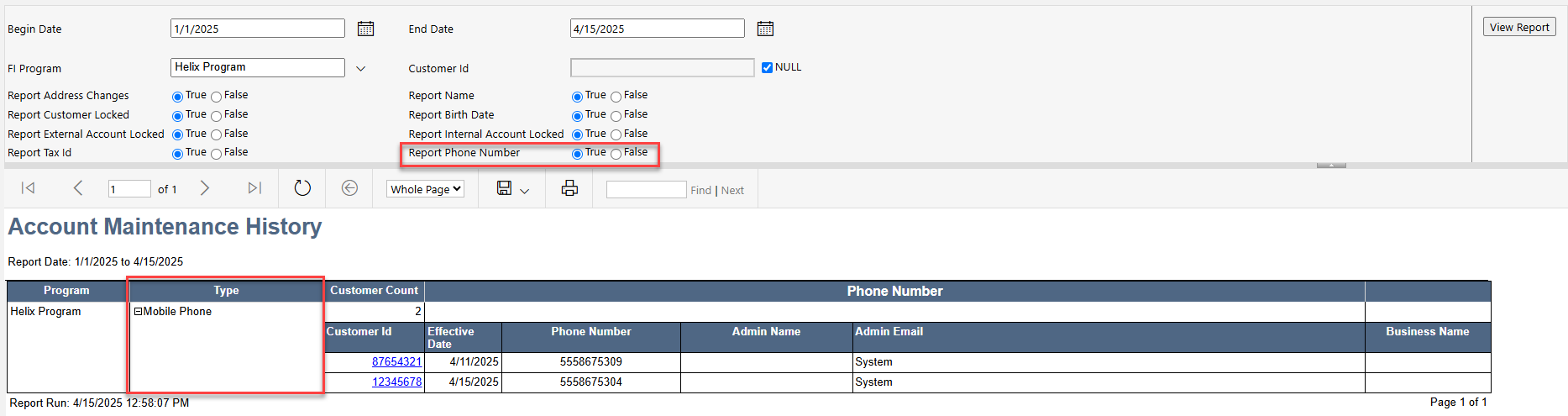Viewport: 1568px width, 416px height.
Task: Click the View Report button
Action: click(1519, 27)
